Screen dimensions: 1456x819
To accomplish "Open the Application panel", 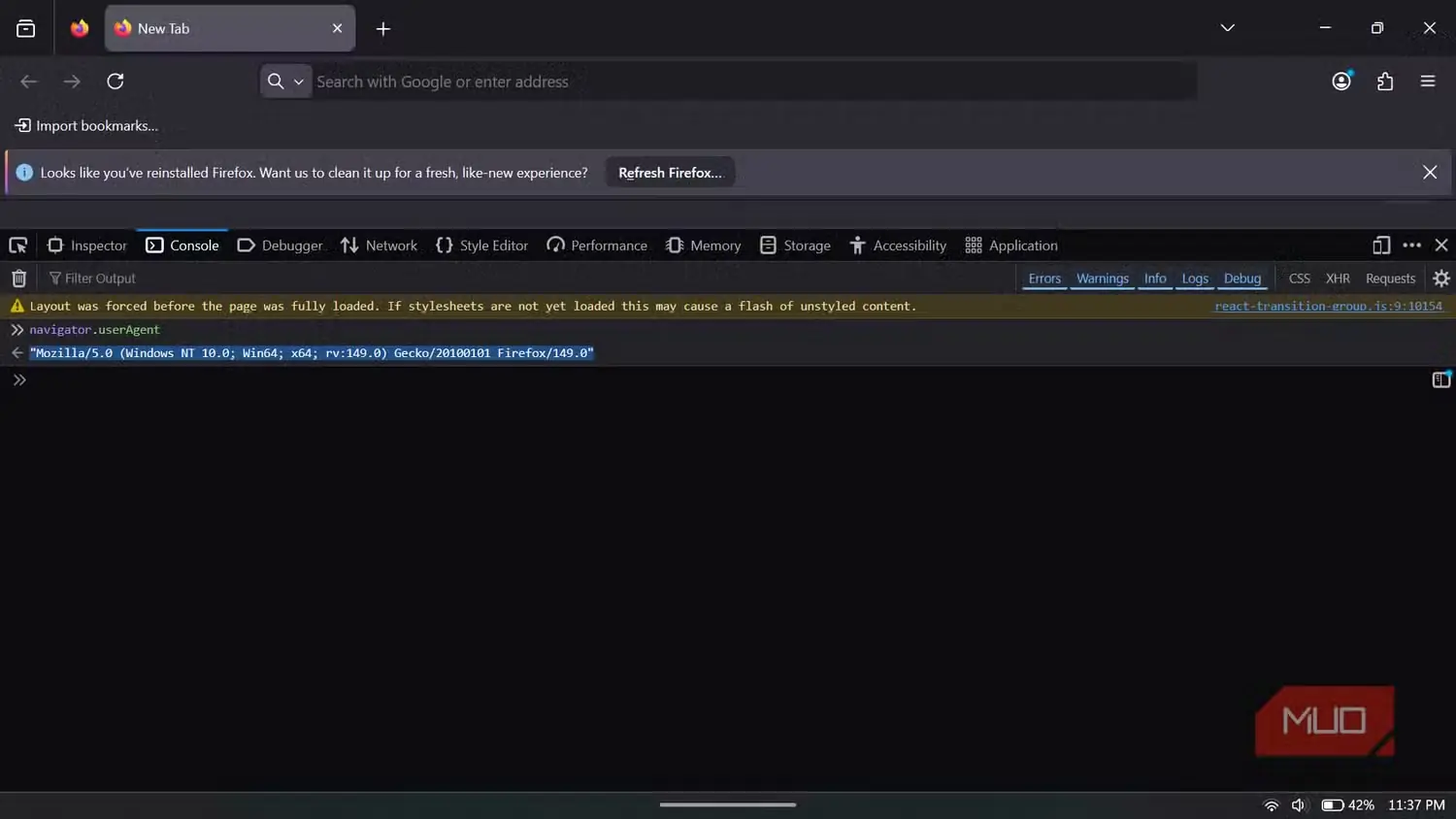I will pyautogui.click(x=1011, y=246).
